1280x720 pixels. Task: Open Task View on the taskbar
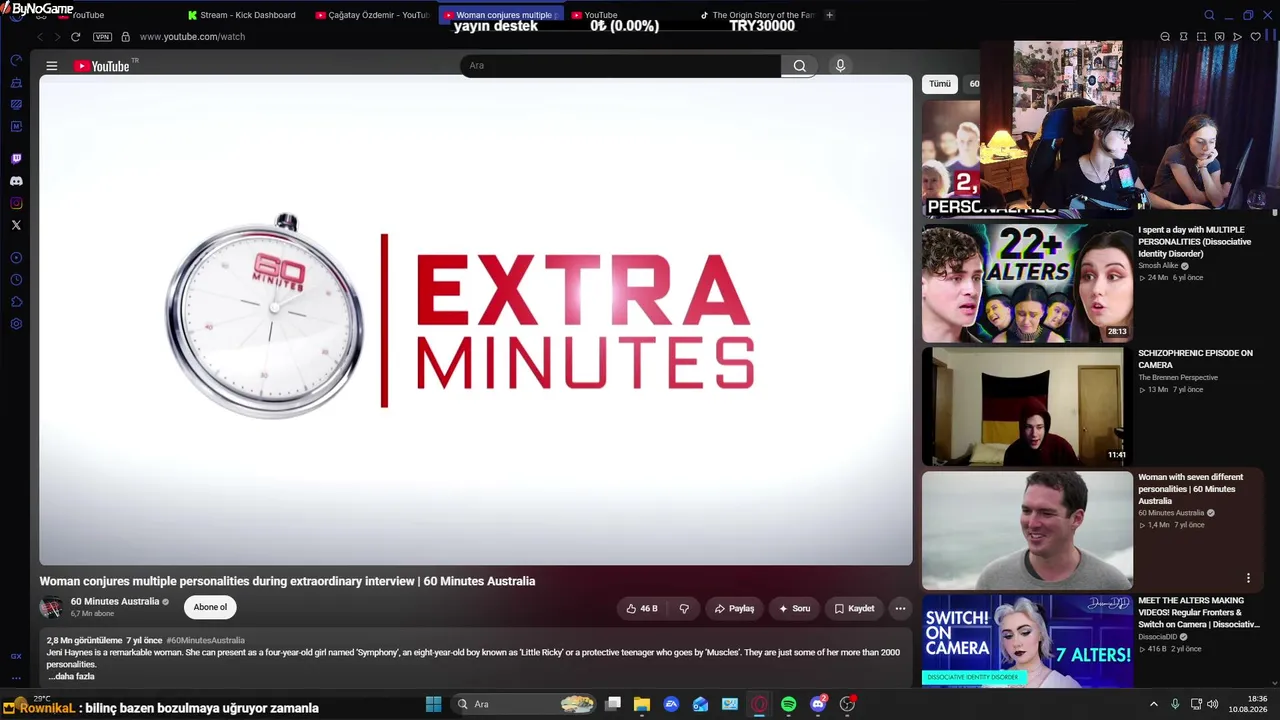coord(613,704)
